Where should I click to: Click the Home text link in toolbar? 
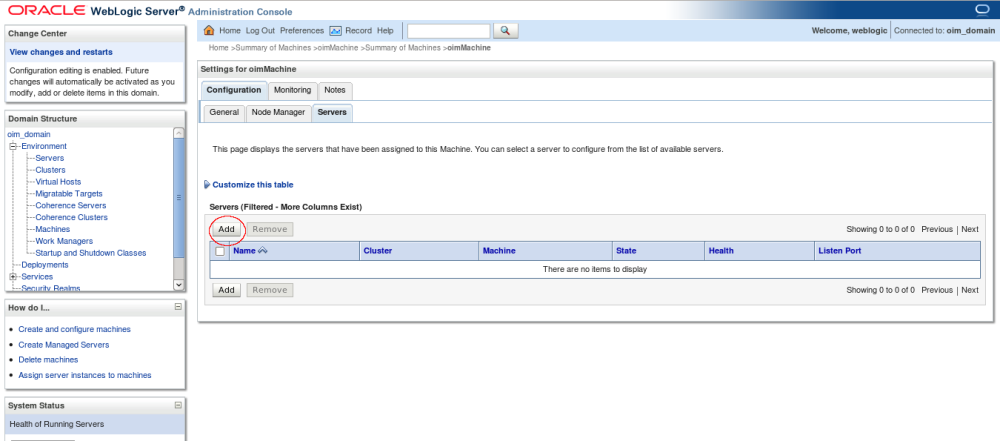click(x=230, y=31)
